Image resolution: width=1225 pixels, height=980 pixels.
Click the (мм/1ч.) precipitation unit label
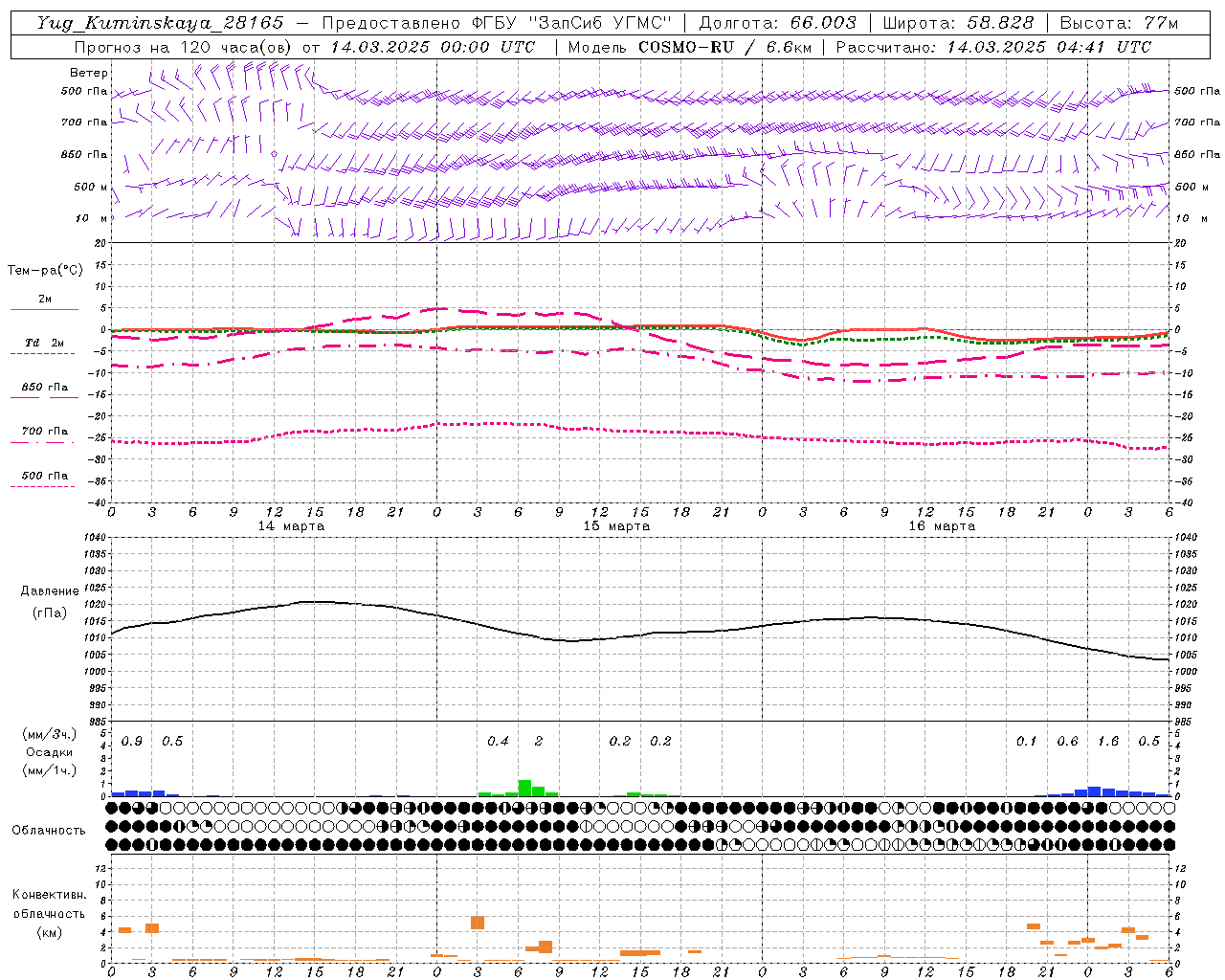click(49, 769)
